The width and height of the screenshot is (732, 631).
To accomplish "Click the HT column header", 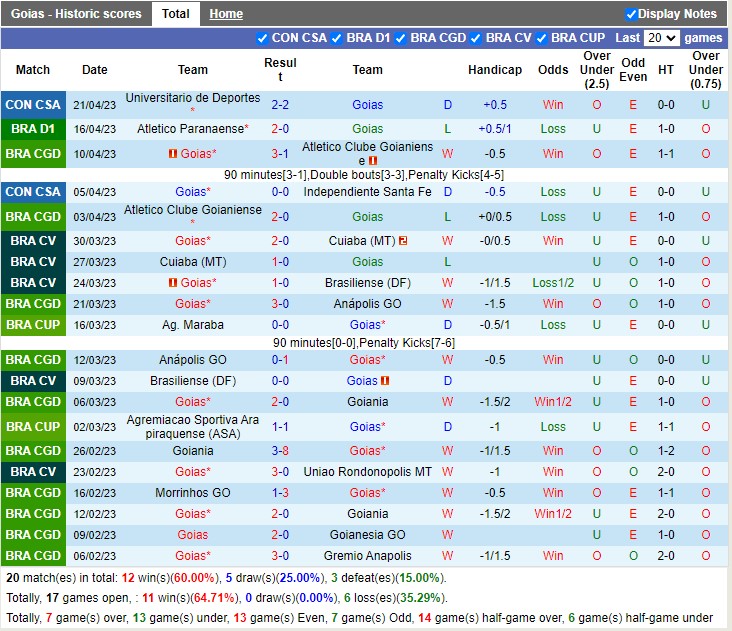I will click(x=666, y=70).
